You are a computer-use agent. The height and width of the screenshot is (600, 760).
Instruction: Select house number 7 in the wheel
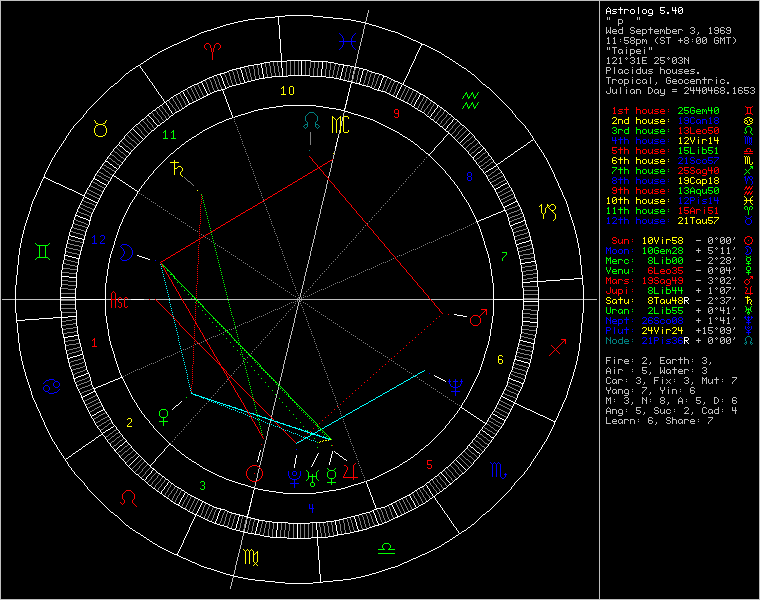(x=504, y=256)
